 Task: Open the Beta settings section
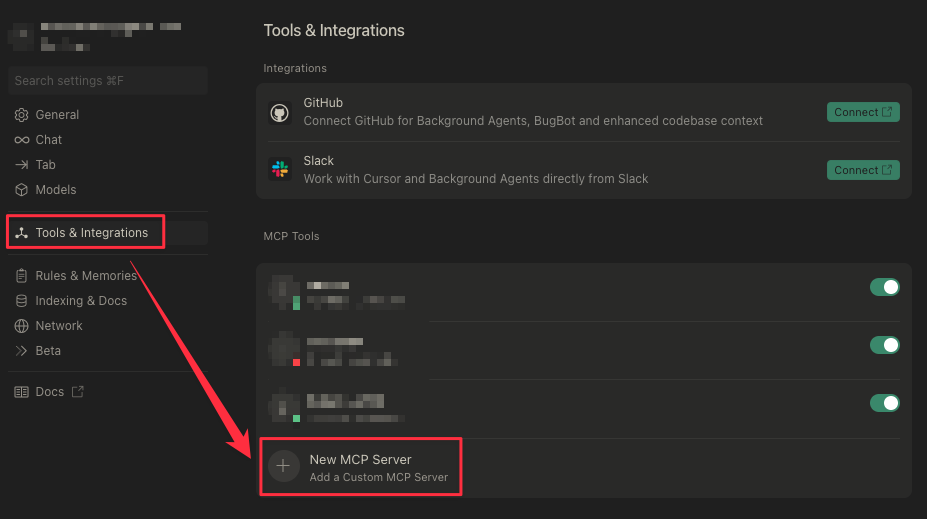coord(48,351)
